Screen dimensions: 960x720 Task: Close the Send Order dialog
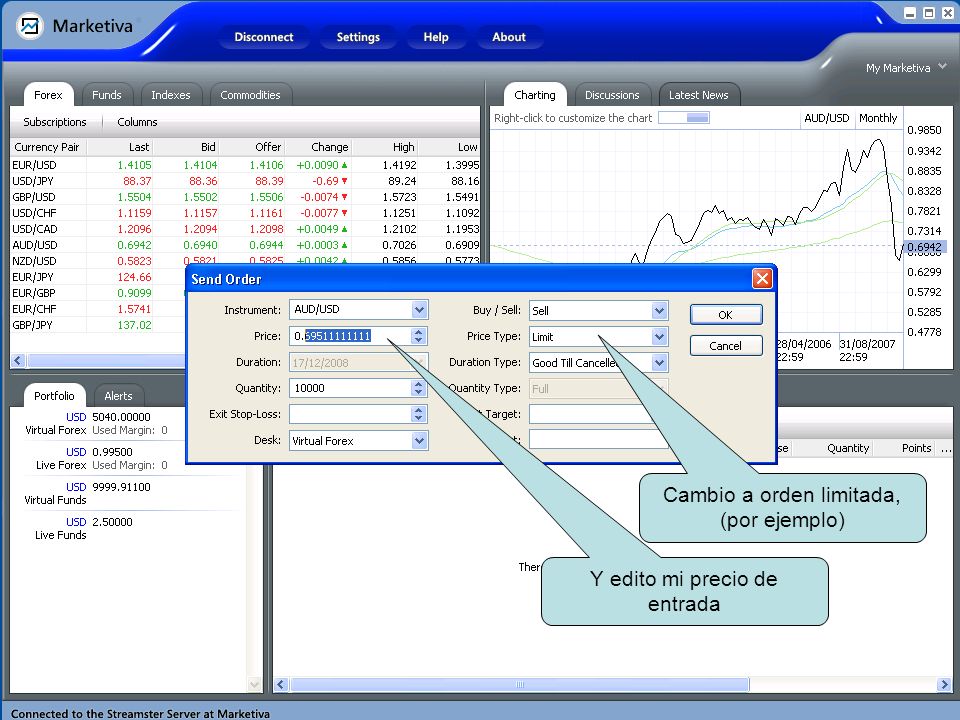762,279
